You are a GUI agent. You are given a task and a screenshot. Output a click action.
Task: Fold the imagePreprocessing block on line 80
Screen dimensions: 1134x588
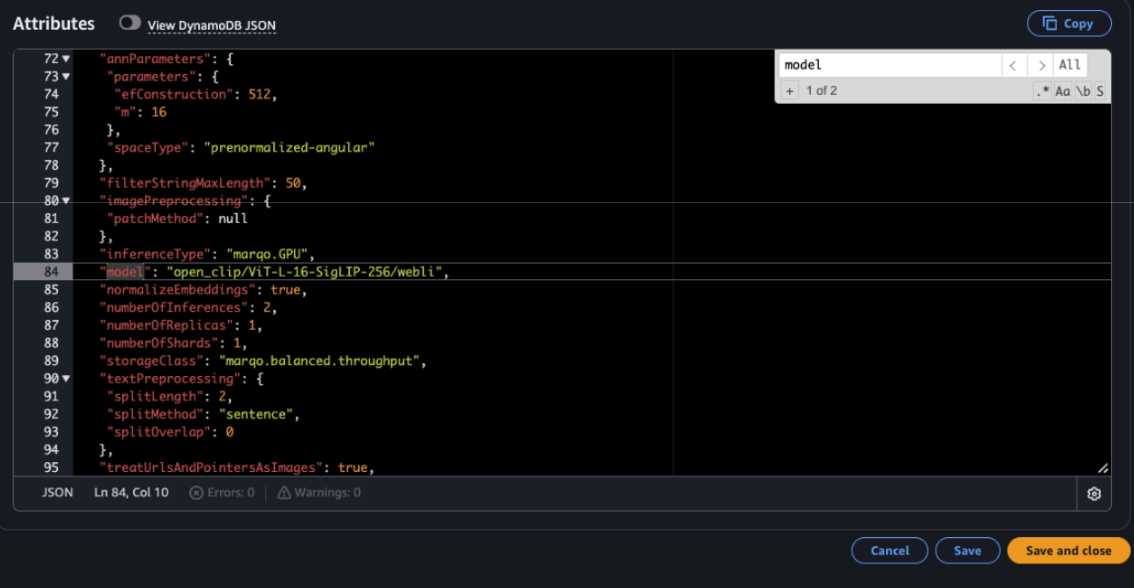coord(66,201)
